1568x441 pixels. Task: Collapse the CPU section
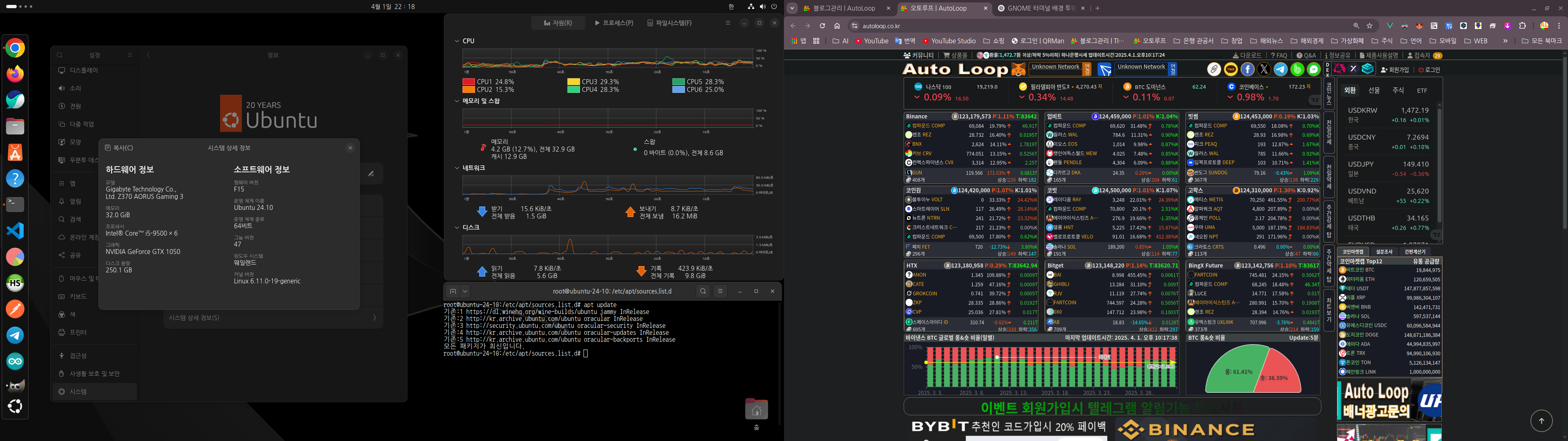[x=457, y=41]
